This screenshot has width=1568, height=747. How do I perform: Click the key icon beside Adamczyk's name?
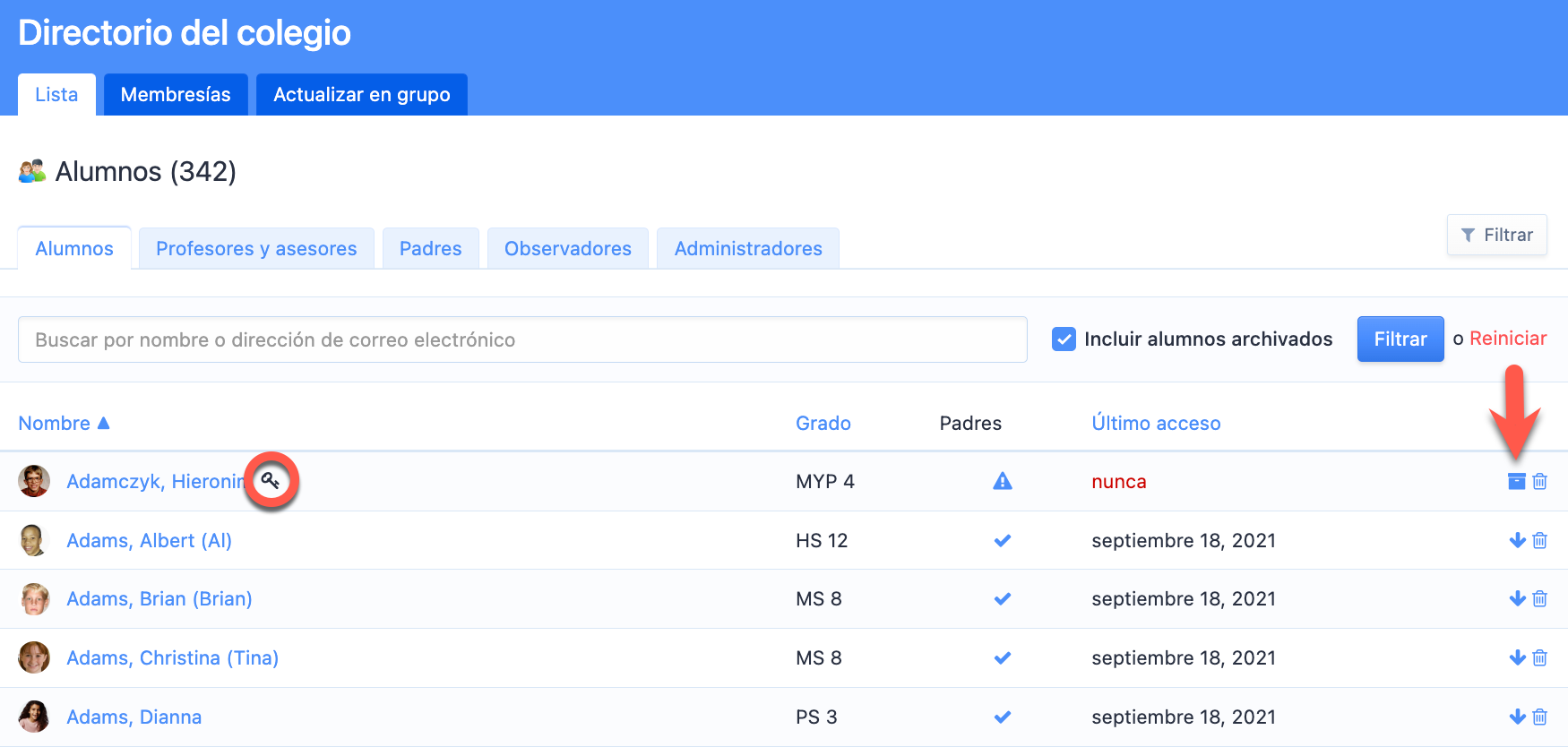[x=271, y=481]
